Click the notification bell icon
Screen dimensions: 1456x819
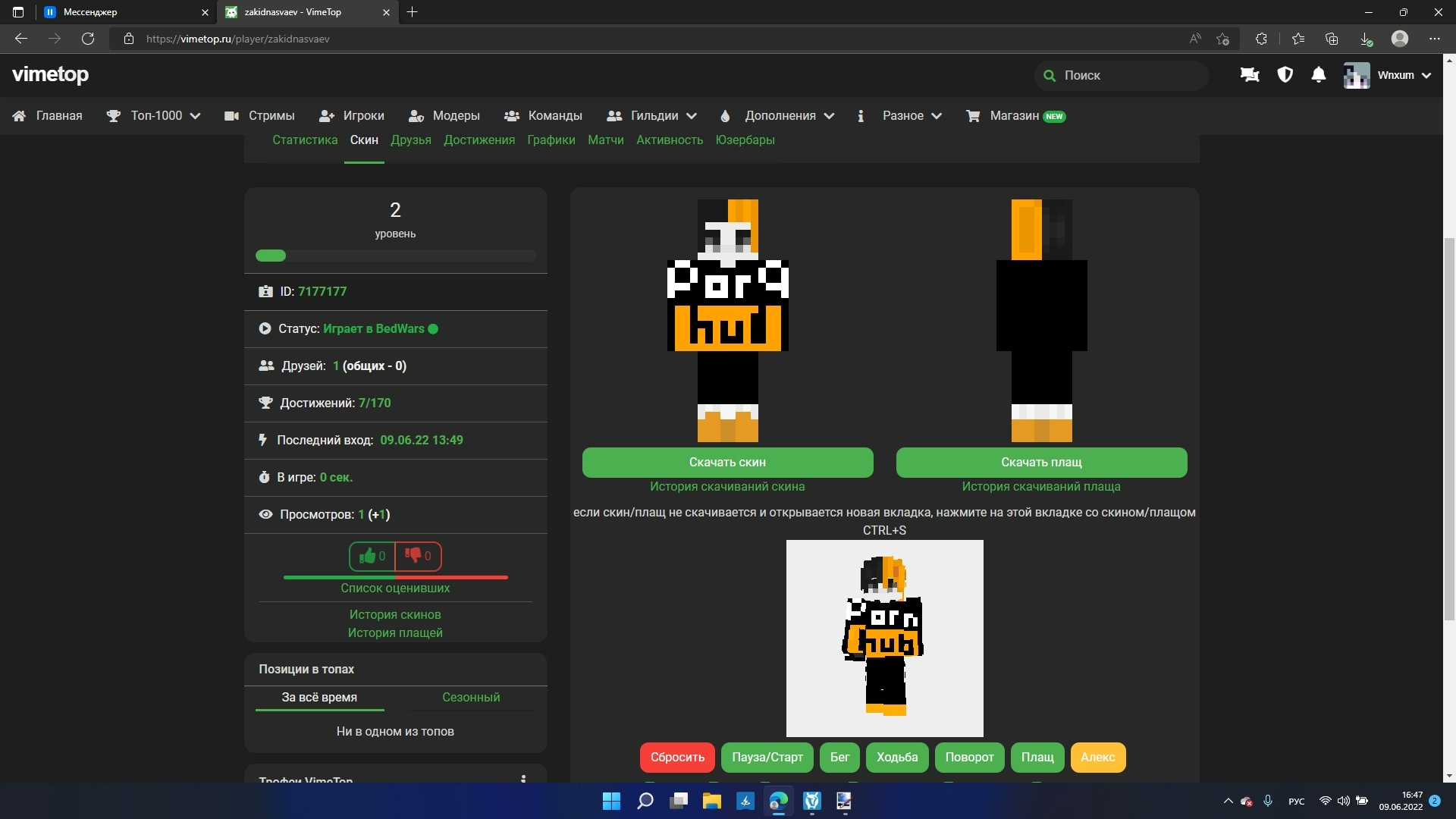pos(1319,74)
